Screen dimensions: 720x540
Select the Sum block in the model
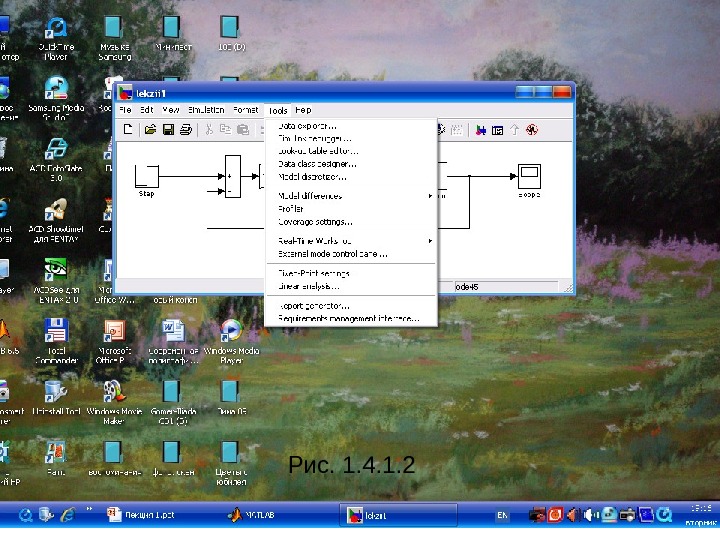coord(233,176)
